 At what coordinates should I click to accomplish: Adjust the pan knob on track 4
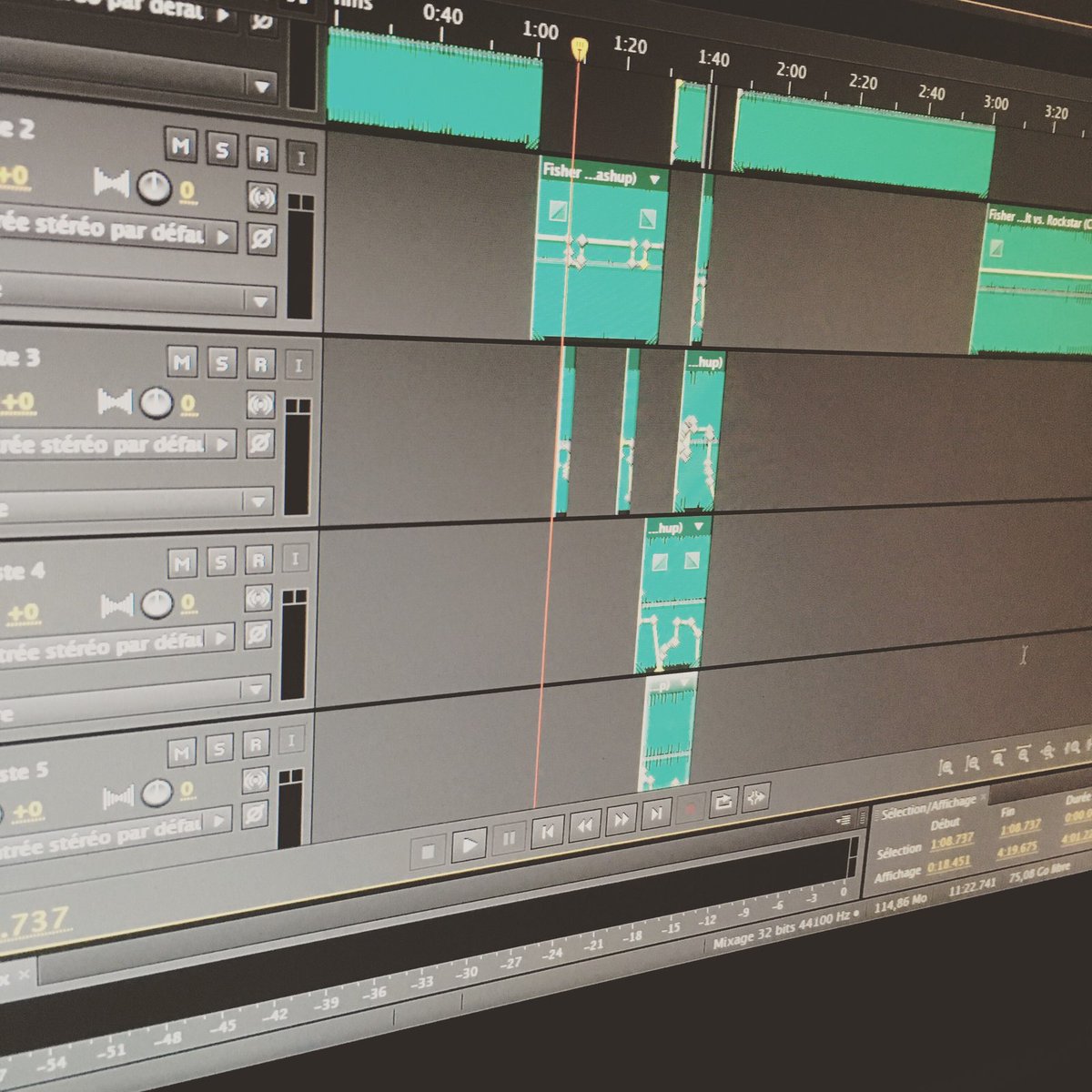(157, 602)
